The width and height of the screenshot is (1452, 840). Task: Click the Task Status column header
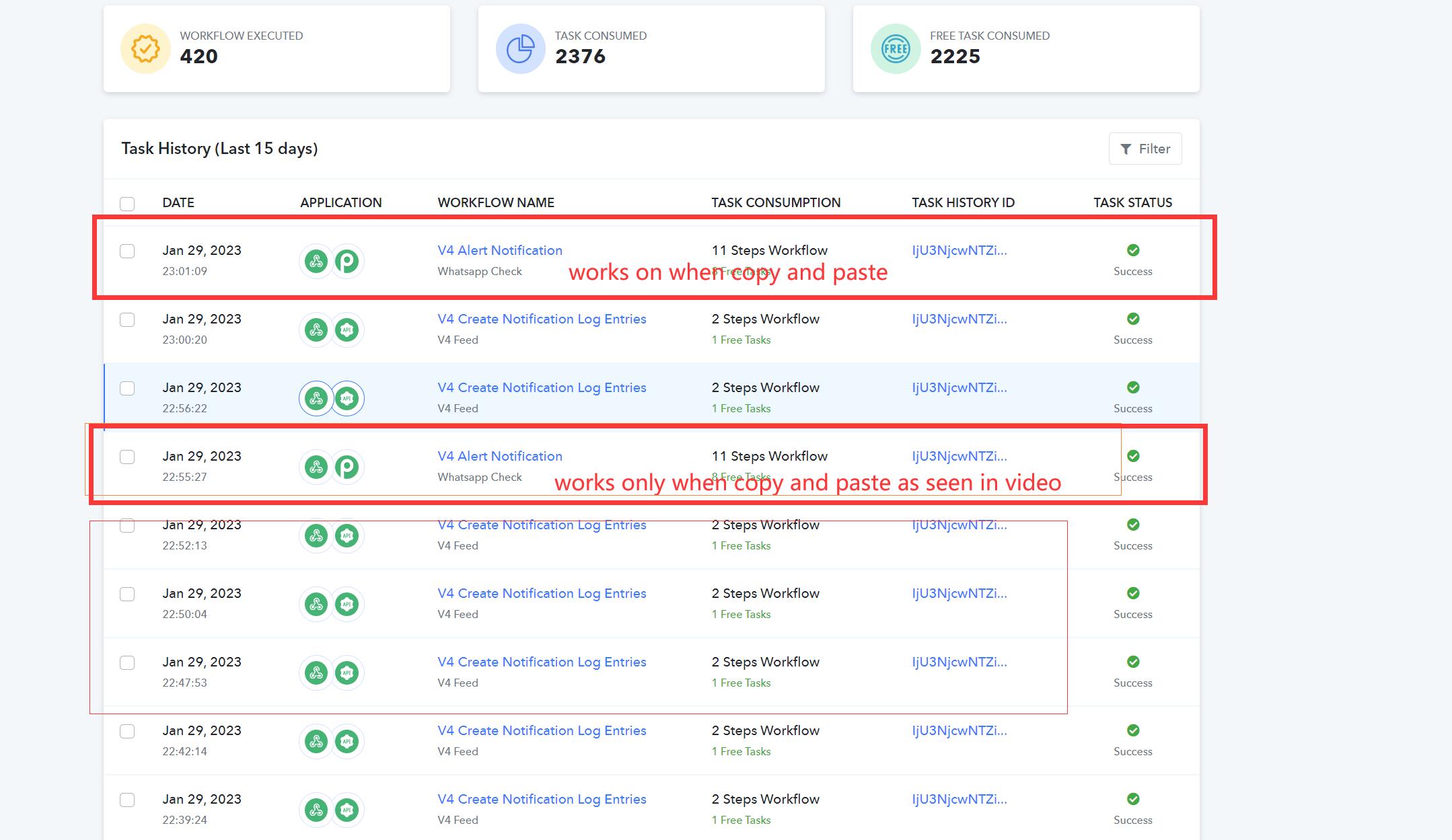point(1132,202)
